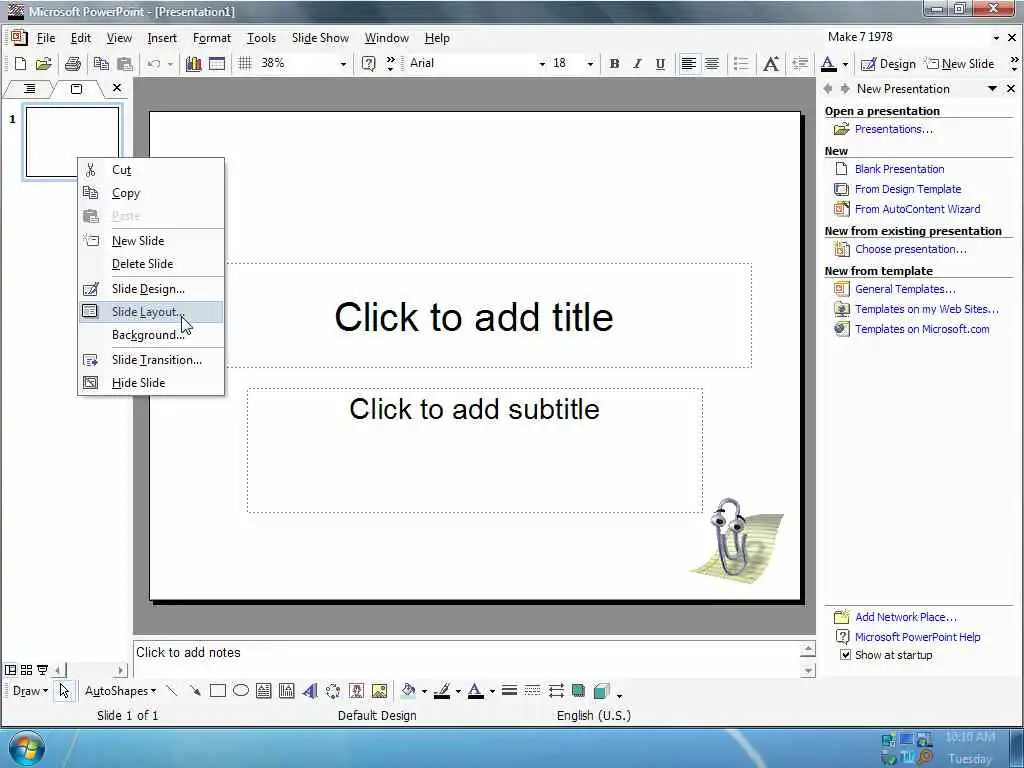Insert a Text Box from the drawing toolbar
Image resolution: width=1024 pixels, height=768 pixels.
click(263, 691)
